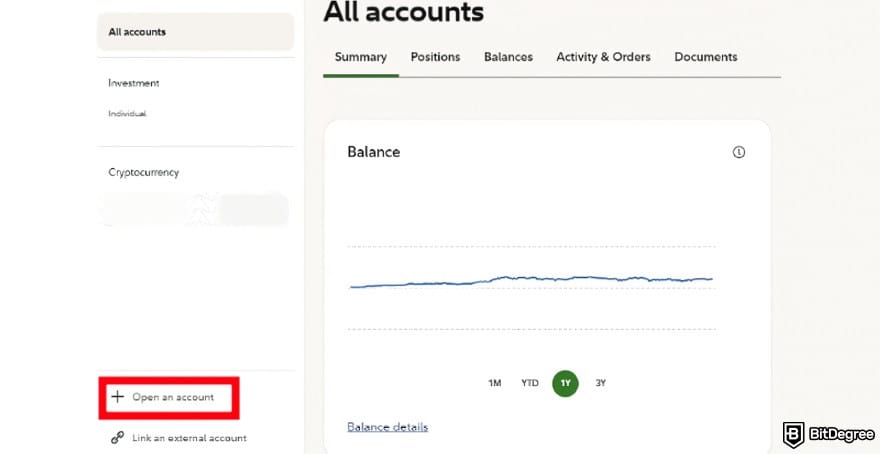This screenshot has width=880, height=454.
Task: Open the Balance info icon
Action: [x=739, y=152]
